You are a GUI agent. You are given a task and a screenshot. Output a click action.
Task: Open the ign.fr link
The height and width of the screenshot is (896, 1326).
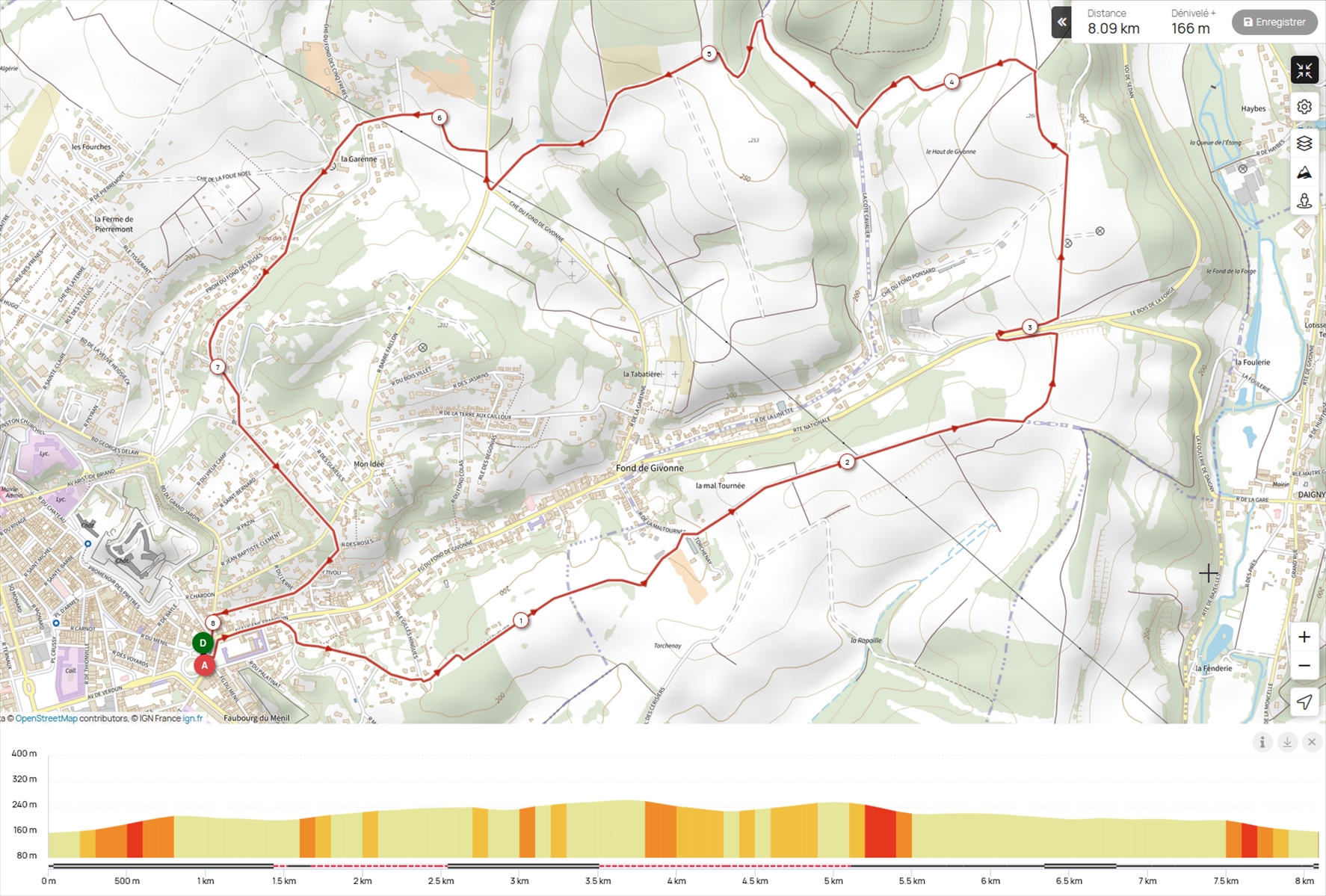tap(192, 718)
